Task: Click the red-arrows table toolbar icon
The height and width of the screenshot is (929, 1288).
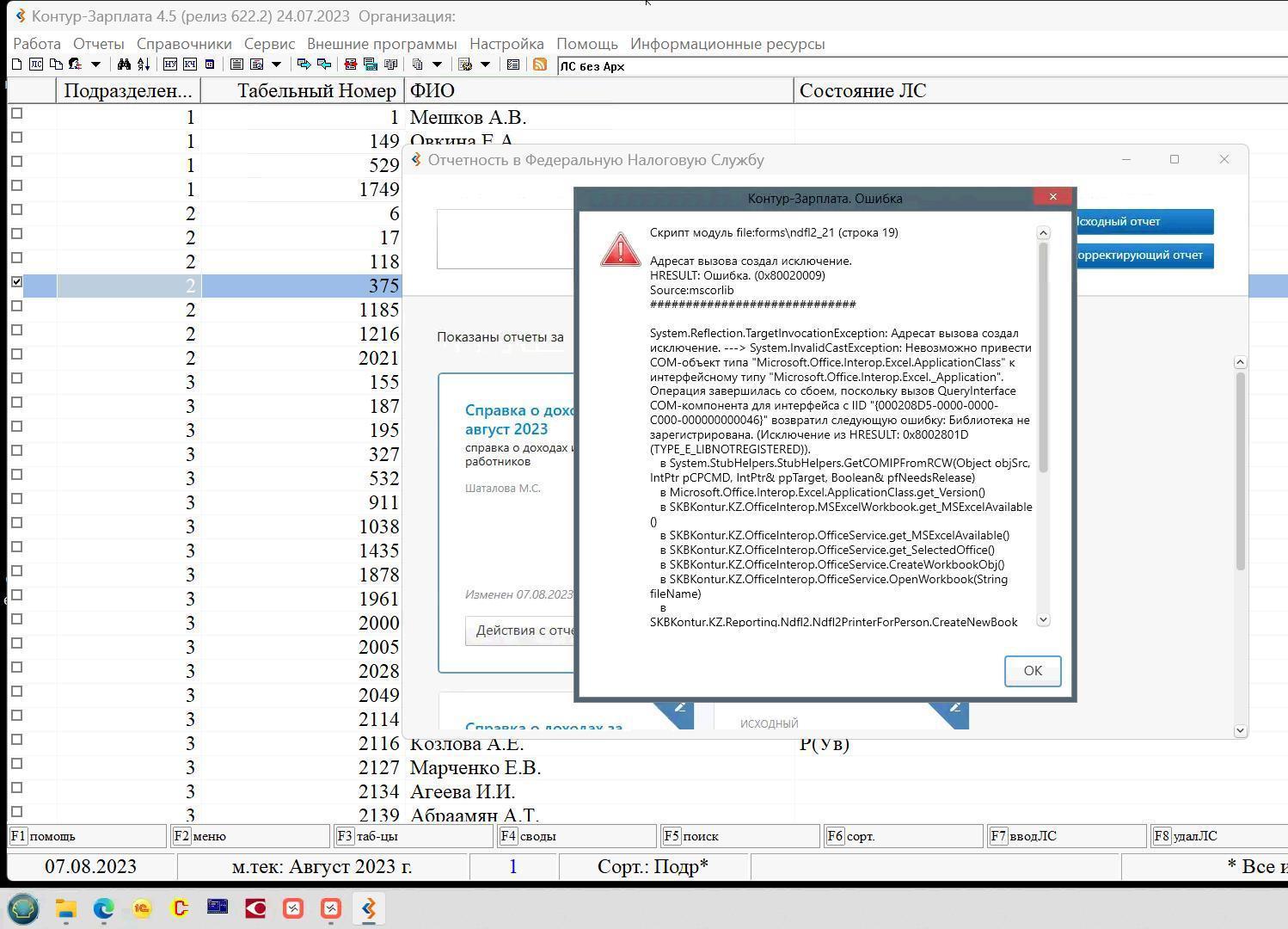Action: tap(350, 65)
